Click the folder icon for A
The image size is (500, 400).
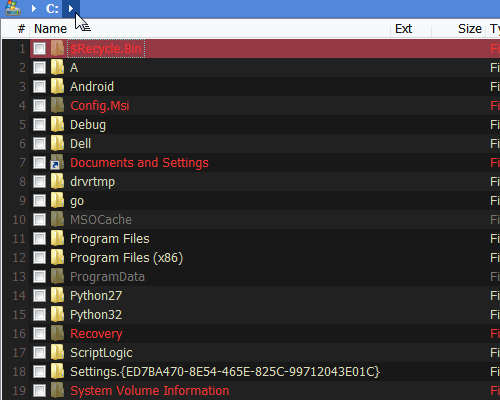coord(57,67)
